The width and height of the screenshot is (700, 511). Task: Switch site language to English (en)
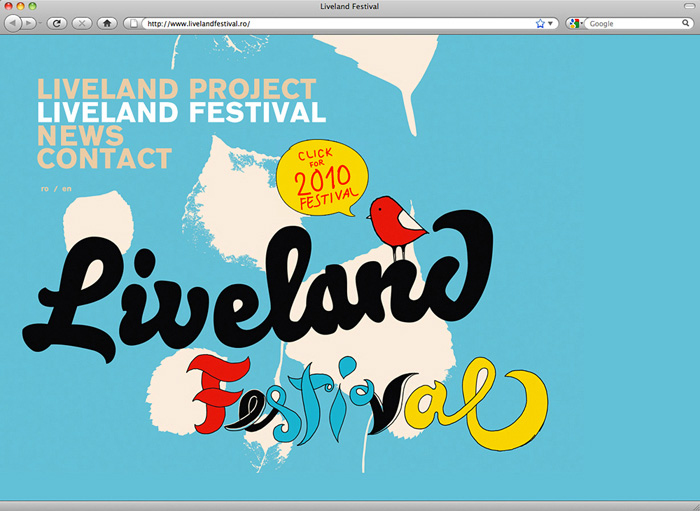coord(67,188)
